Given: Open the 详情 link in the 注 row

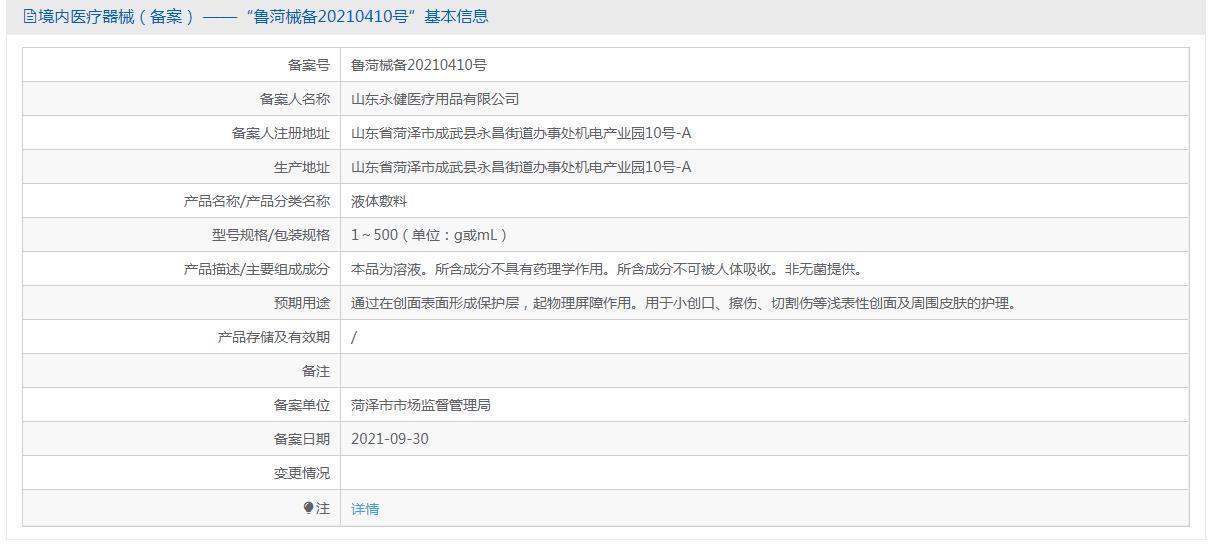Looking at the screenshot, I should (365, 509).
